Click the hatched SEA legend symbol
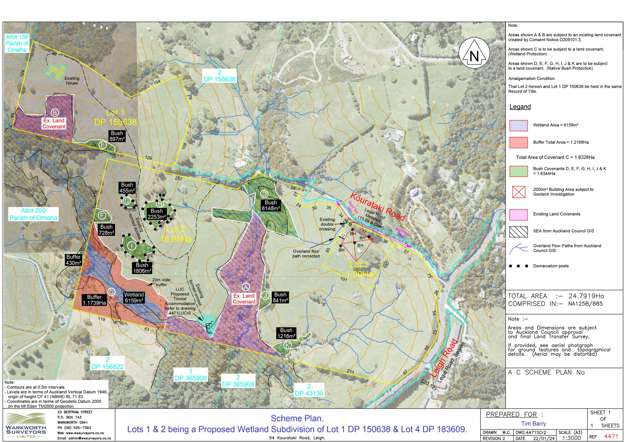This screenshot has width=639, height=442. (518, 229)
